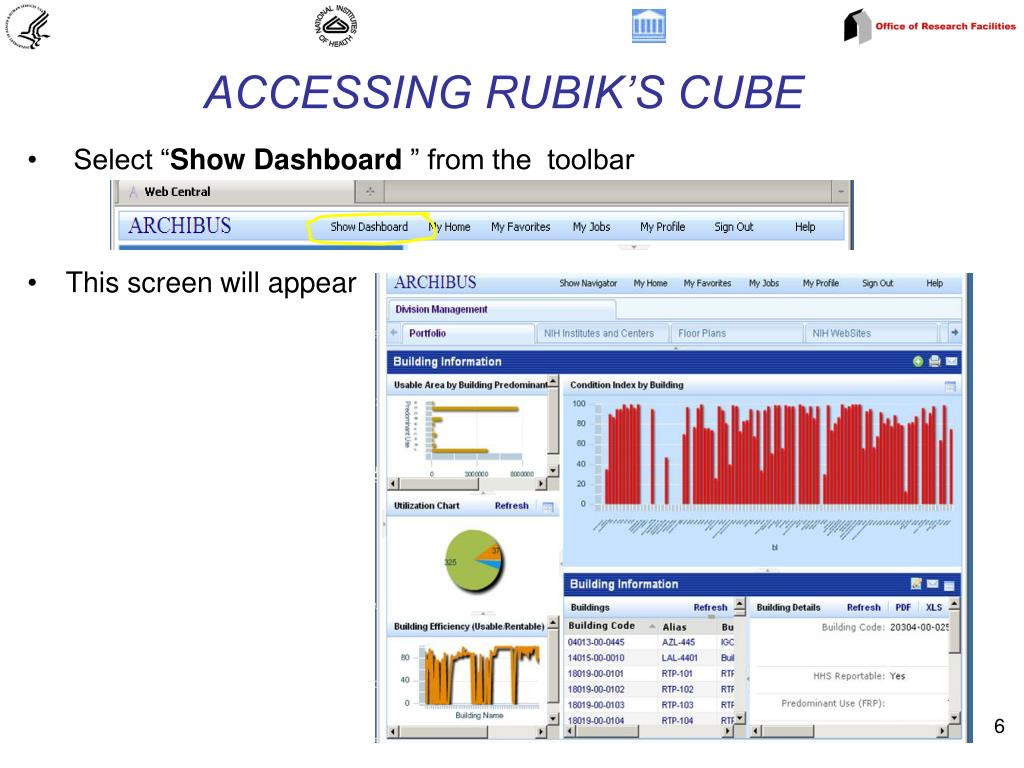
Task: Open a new browser tab with plus icon
Action: coord(370,191)
